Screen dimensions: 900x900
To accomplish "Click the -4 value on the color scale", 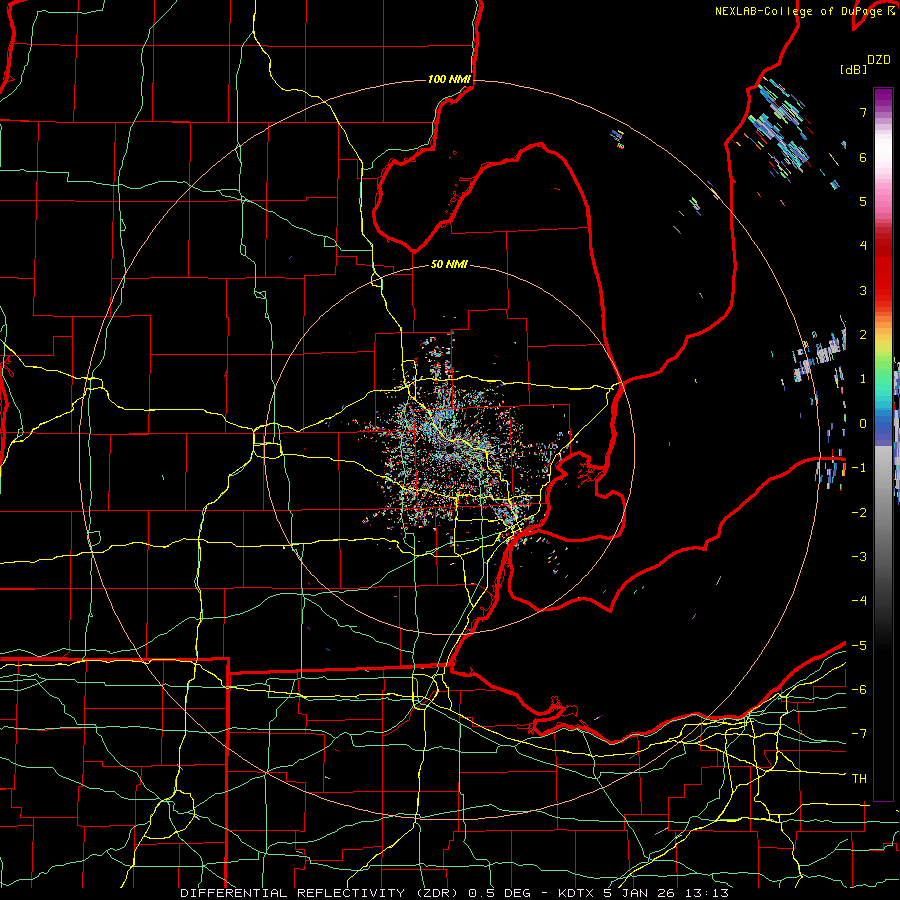I will point(859,601).
